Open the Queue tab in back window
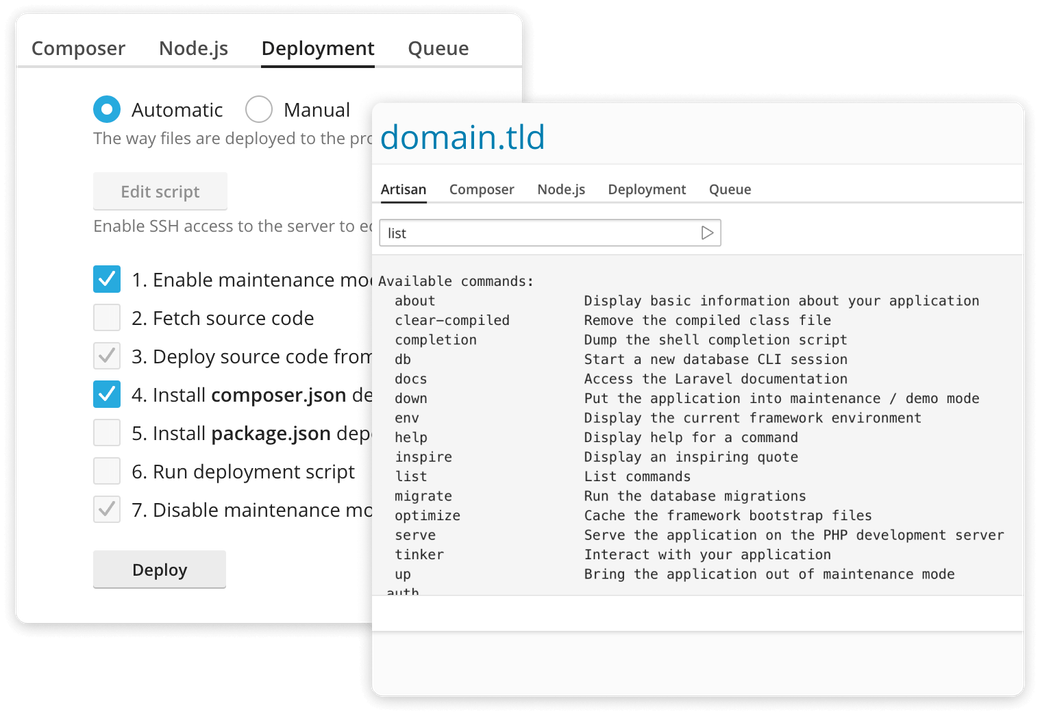 click(438, 47)
